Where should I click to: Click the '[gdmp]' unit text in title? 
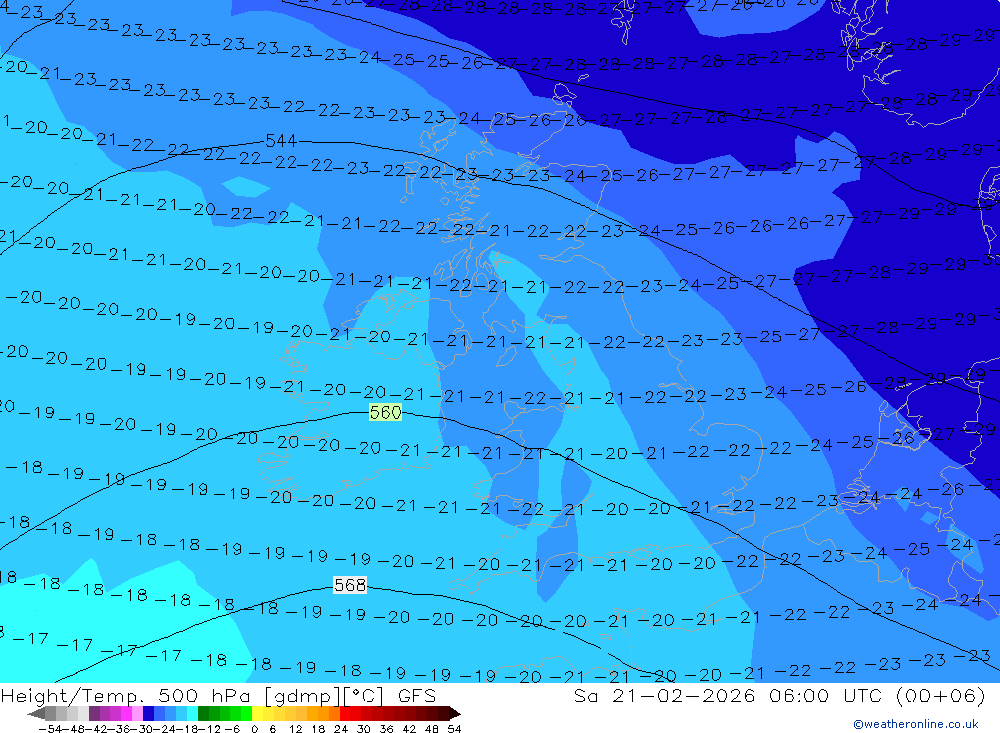(x=302, y=696)
